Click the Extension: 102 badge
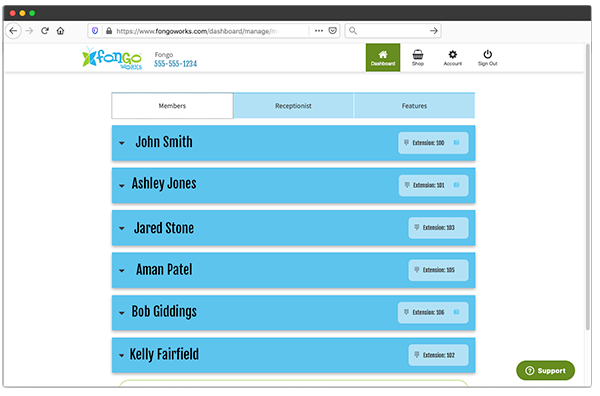 coord(439,355)
